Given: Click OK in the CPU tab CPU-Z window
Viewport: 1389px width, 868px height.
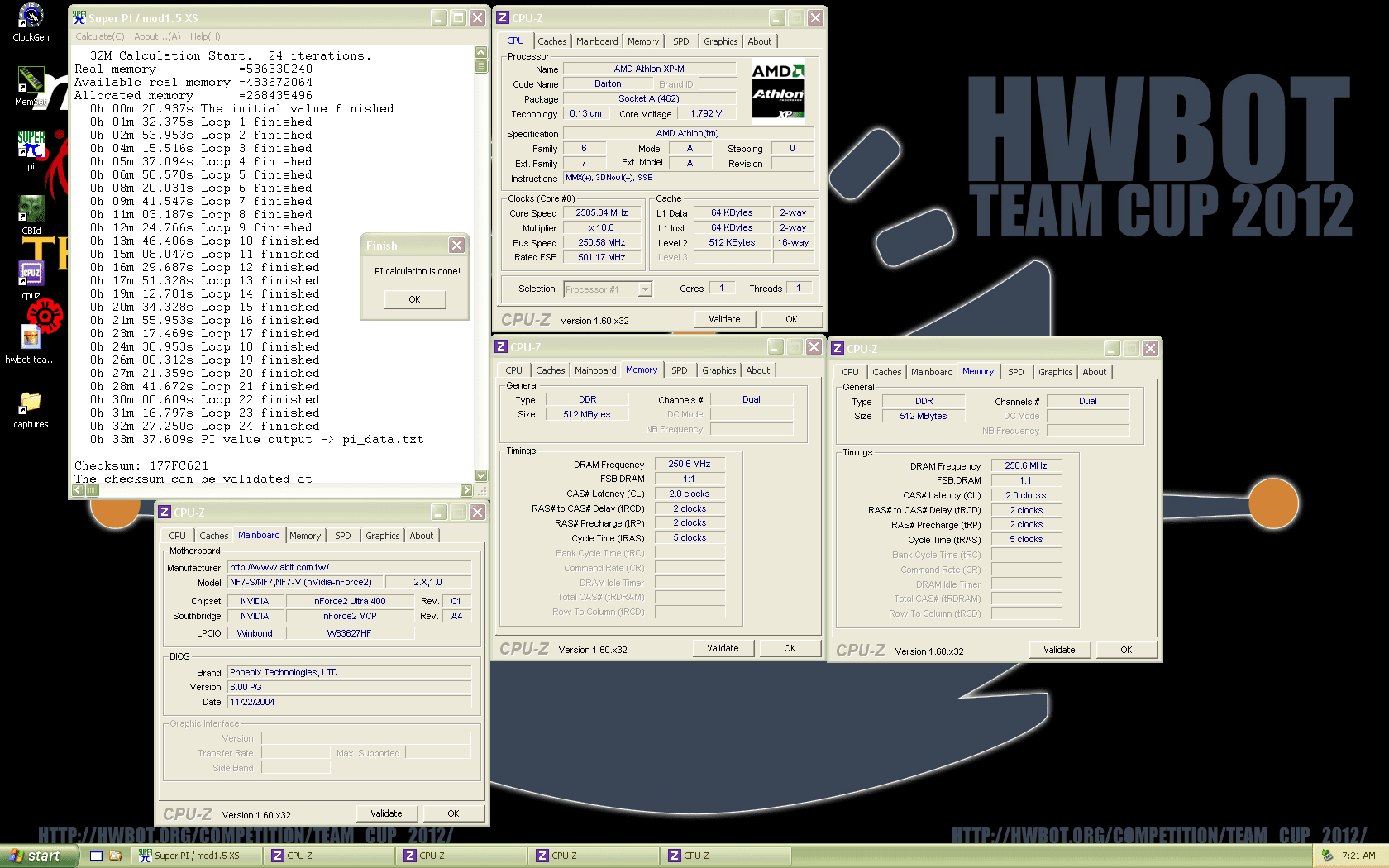Looking at the screenshot, I should click(791, 319).
